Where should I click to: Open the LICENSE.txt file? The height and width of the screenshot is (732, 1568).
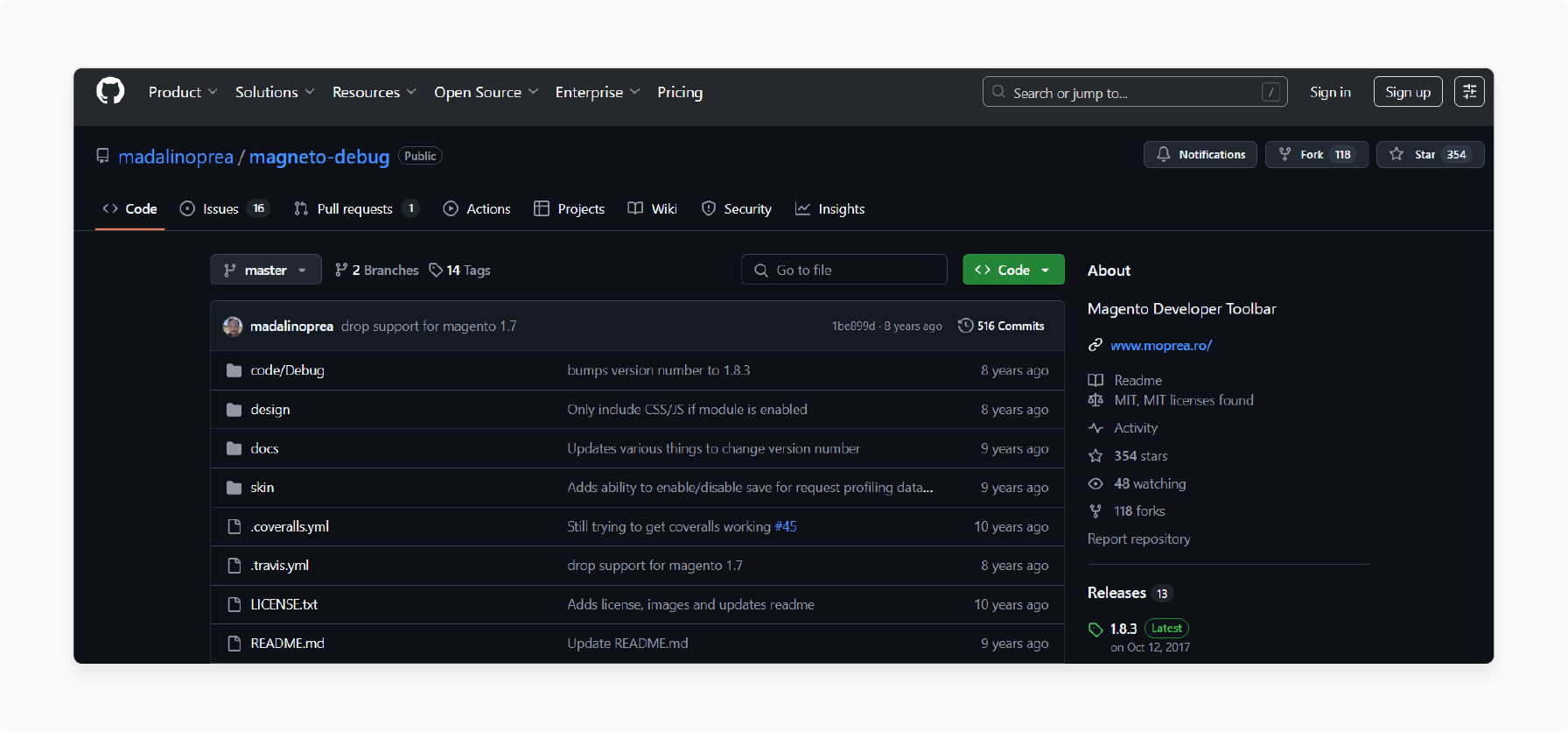[283, 604]
